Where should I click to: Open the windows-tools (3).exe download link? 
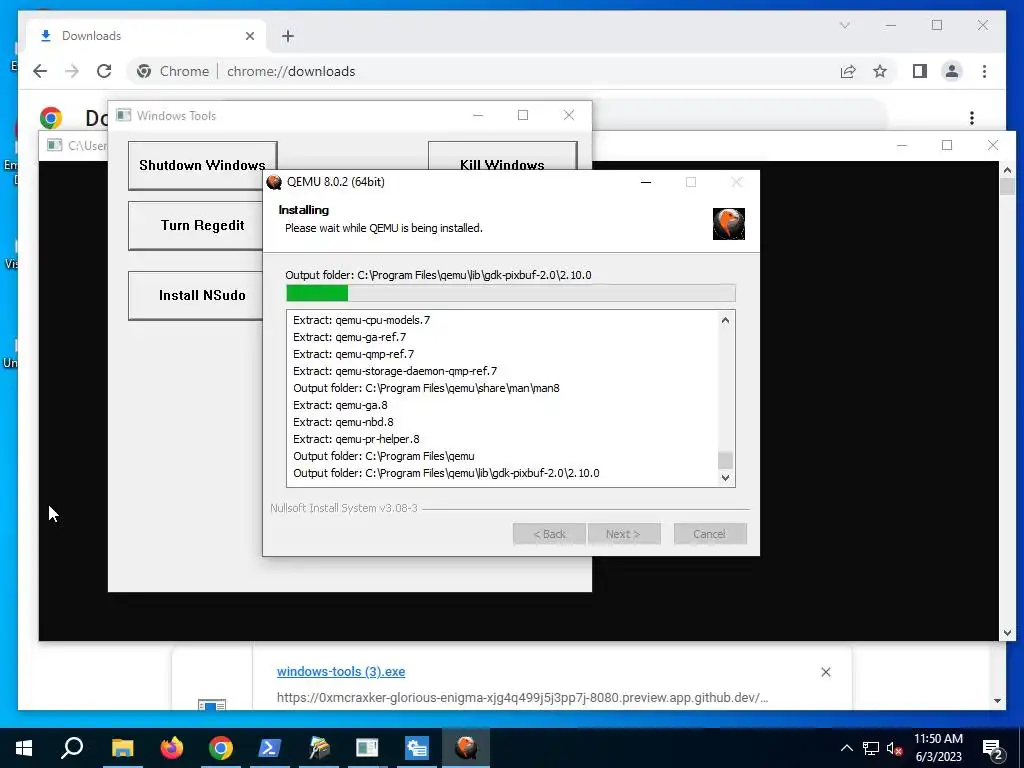(341, 671)
